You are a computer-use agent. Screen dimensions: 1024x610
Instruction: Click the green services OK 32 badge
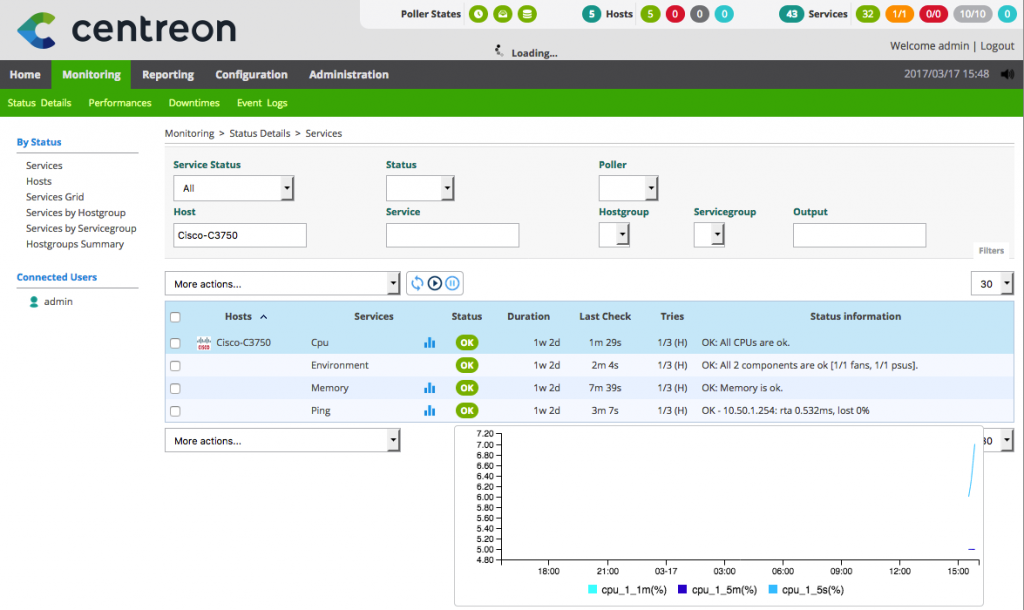pos(868,14)
